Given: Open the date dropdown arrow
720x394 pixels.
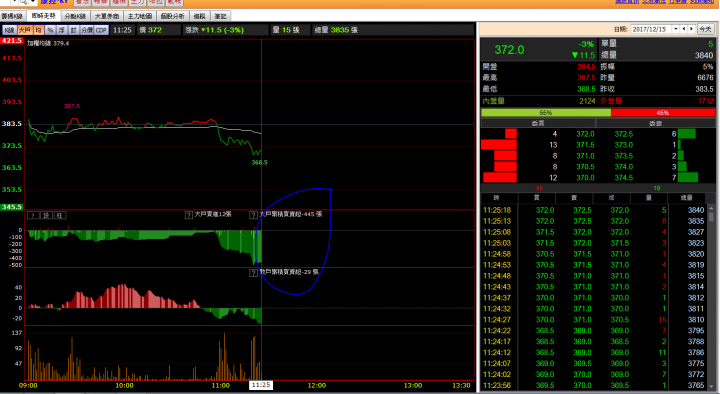Looking at the screenshot, I should tap(675, 29).
